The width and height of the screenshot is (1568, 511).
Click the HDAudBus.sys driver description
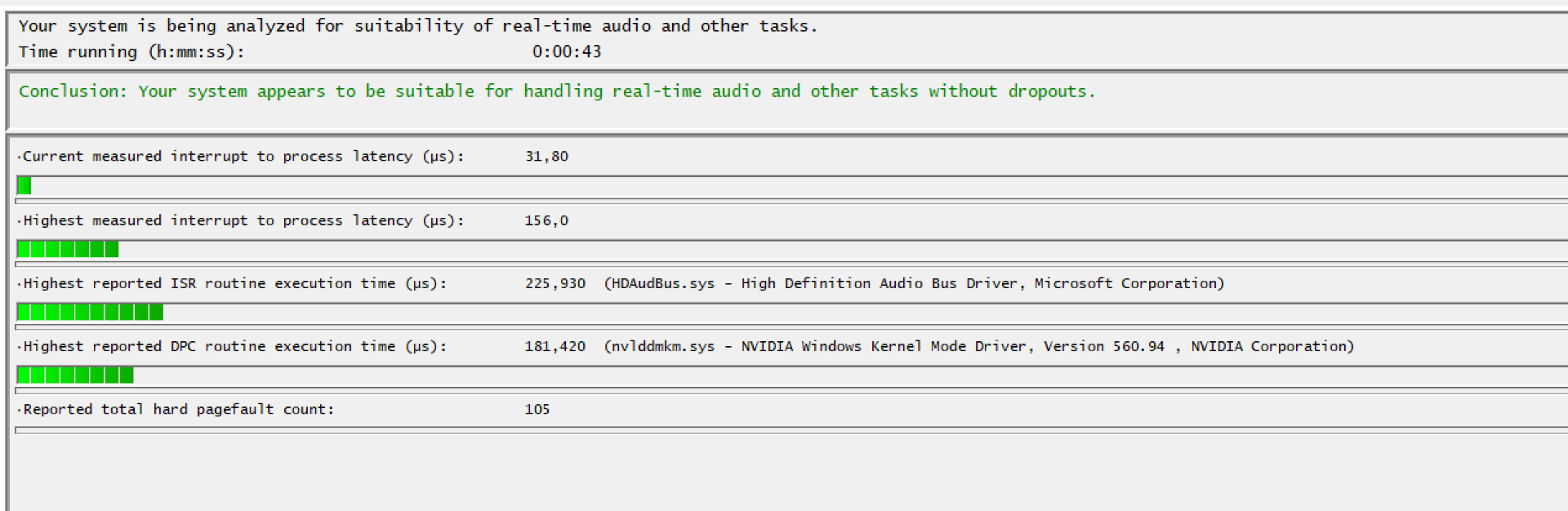coord(914,283)
